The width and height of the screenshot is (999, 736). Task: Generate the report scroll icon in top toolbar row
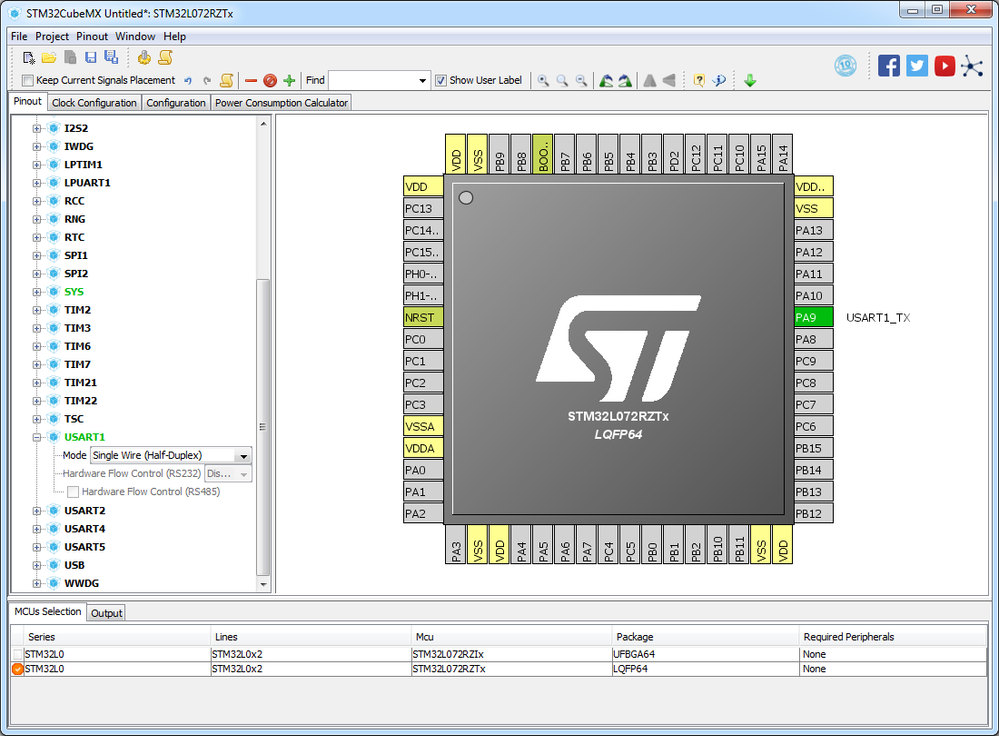click(x=165, y=57)
